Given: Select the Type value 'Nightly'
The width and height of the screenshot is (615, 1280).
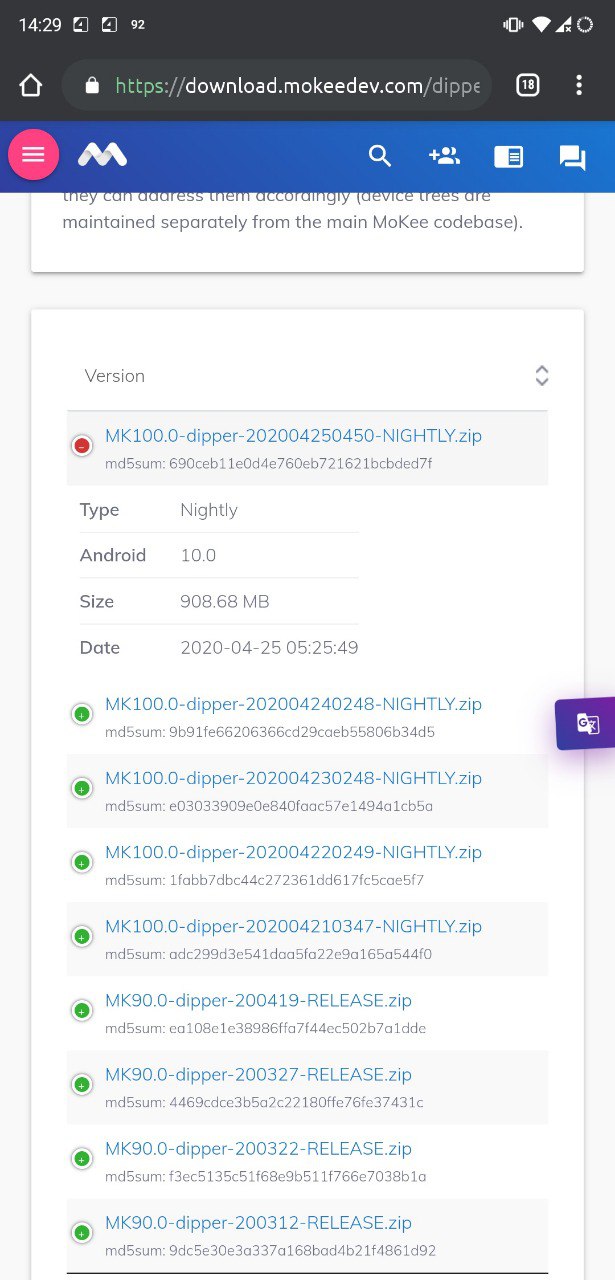Looking at the screenshot, I should (x=209, y=510).
